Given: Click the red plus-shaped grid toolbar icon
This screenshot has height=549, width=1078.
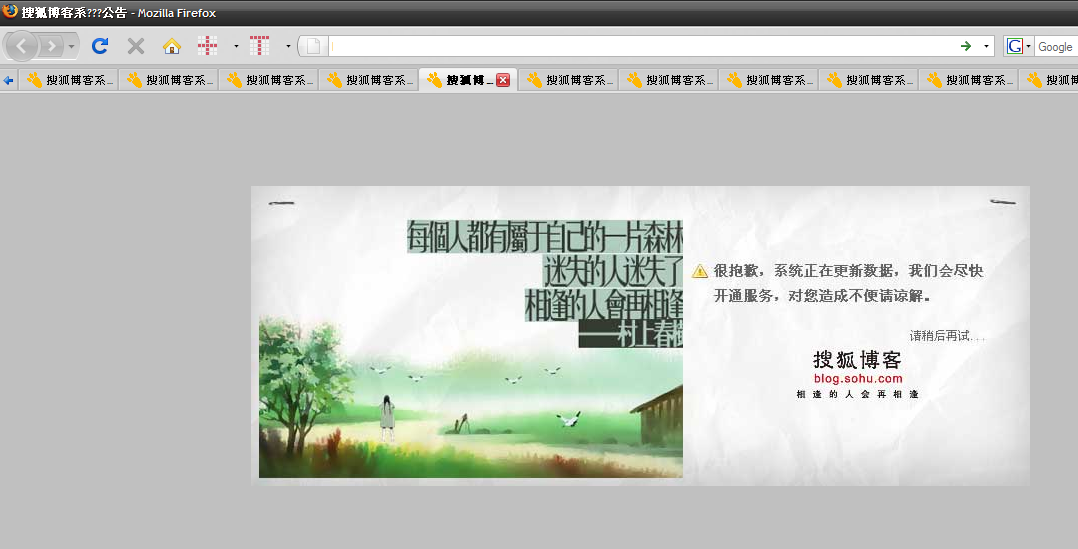Looking at the screenshot, I should point(208,46).
